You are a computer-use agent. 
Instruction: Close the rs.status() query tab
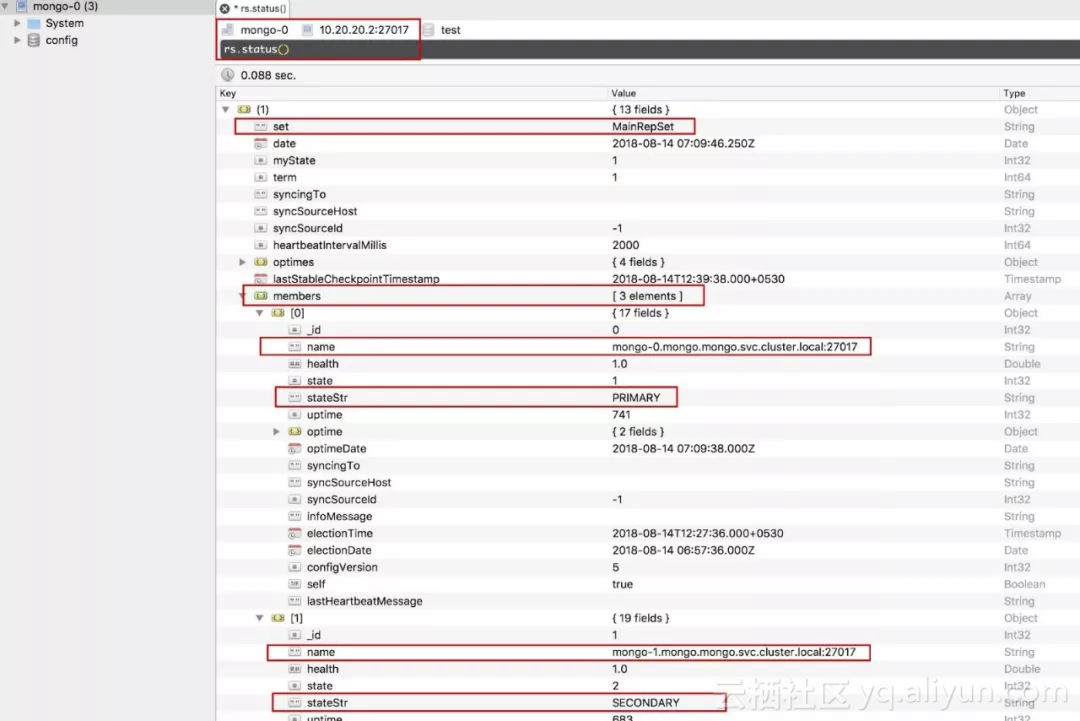coord(225,8)
